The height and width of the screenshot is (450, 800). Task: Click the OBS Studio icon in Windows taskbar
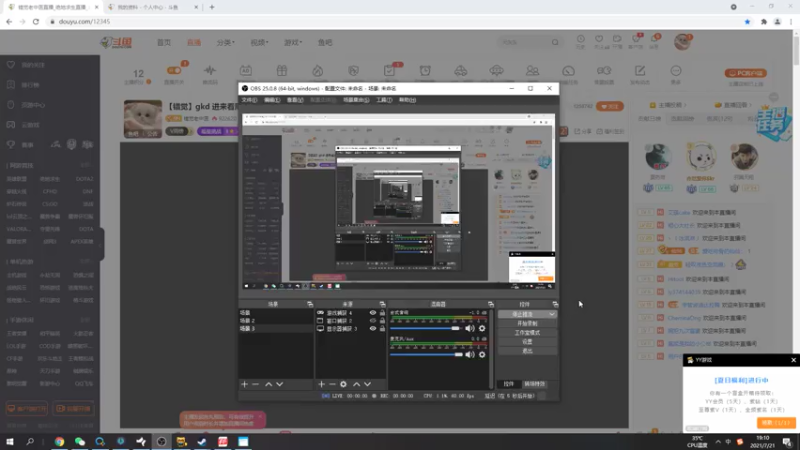point(161,442)
